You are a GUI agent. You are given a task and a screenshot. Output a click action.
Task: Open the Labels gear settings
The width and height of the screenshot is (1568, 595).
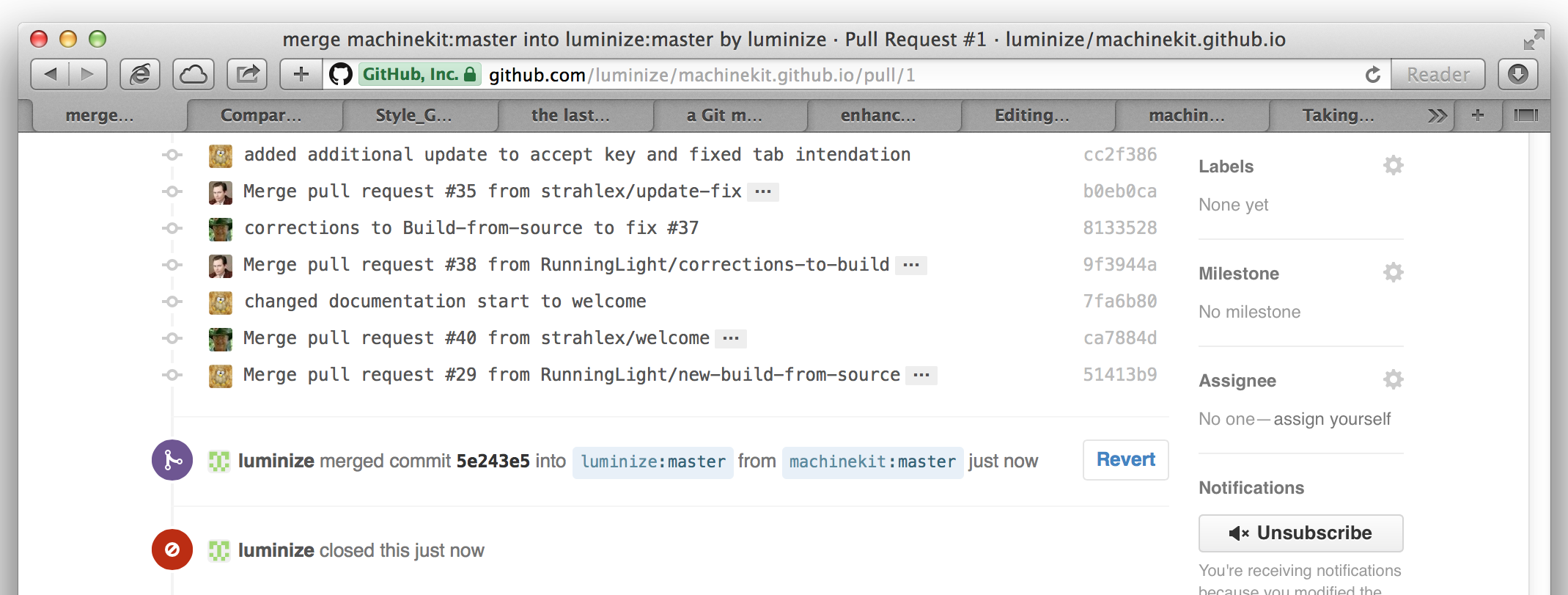coord(1393,166)
